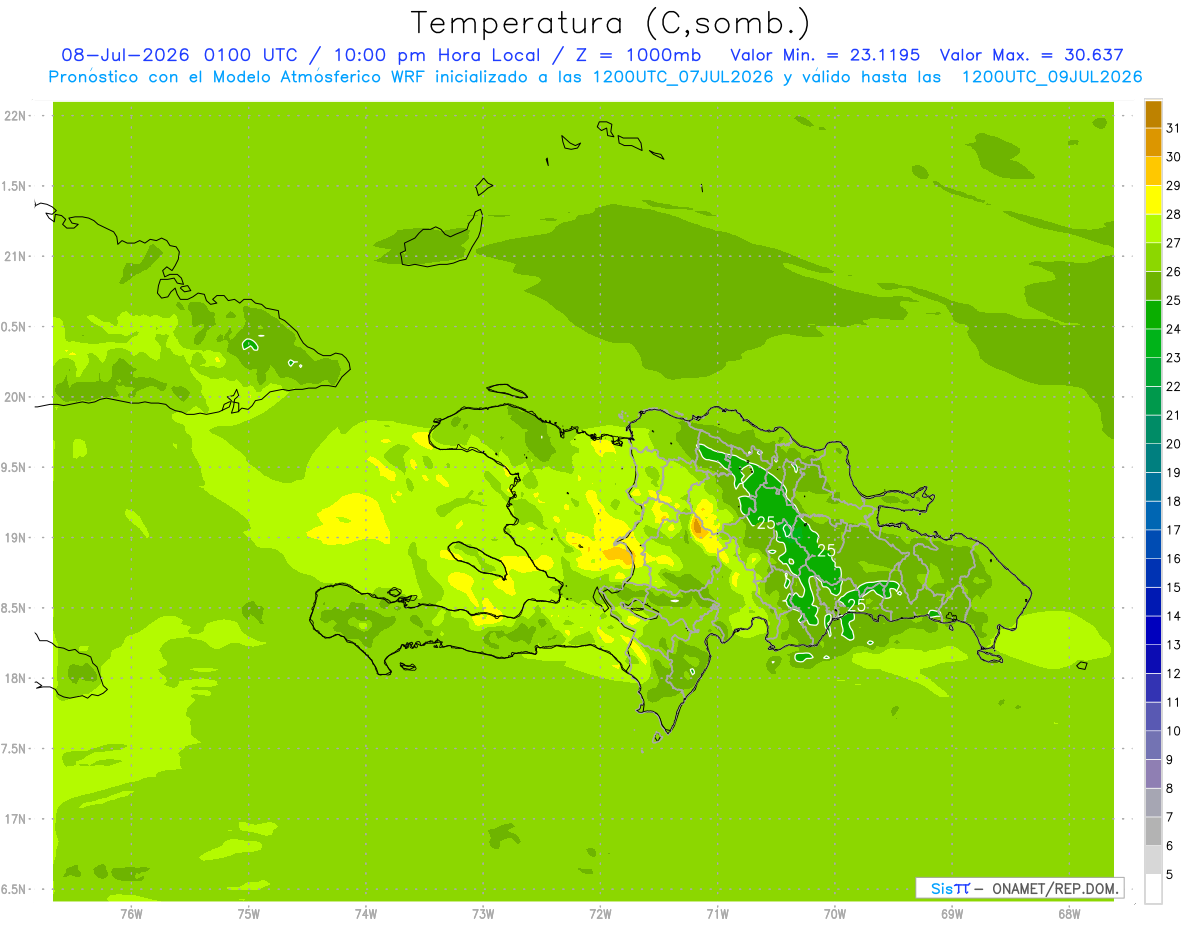Click the "1200UTC_09JUL2026" valid-until time

1052,77
